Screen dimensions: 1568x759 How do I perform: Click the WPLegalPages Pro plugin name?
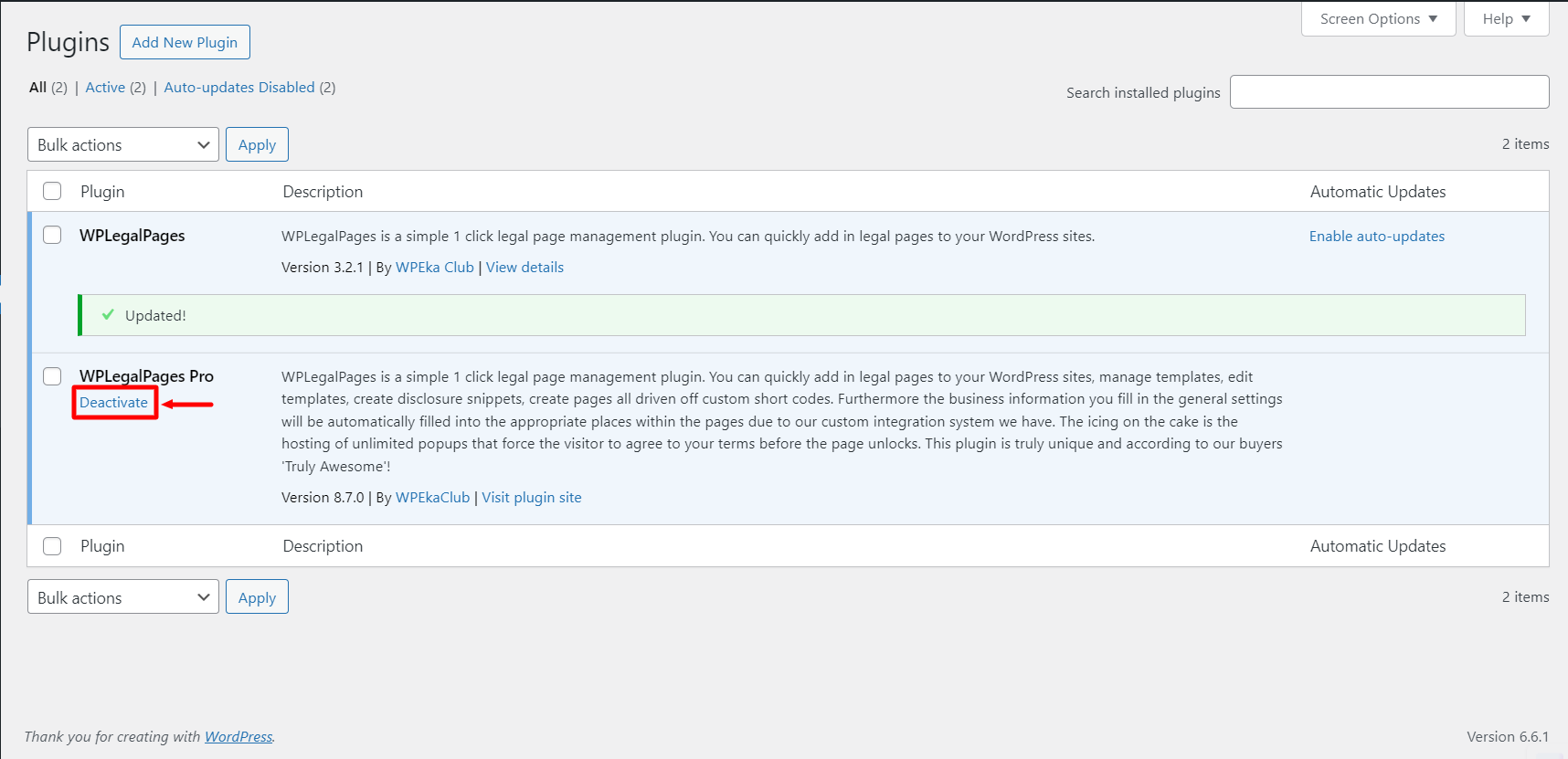coord(146,376)
